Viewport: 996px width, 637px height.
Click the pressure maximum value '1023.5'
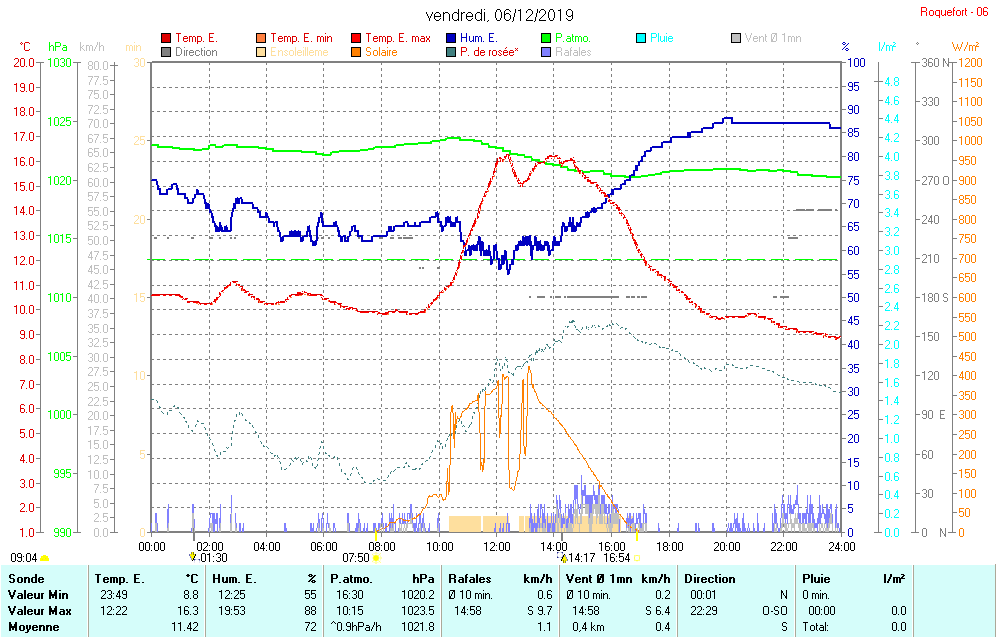coord(417,611)
